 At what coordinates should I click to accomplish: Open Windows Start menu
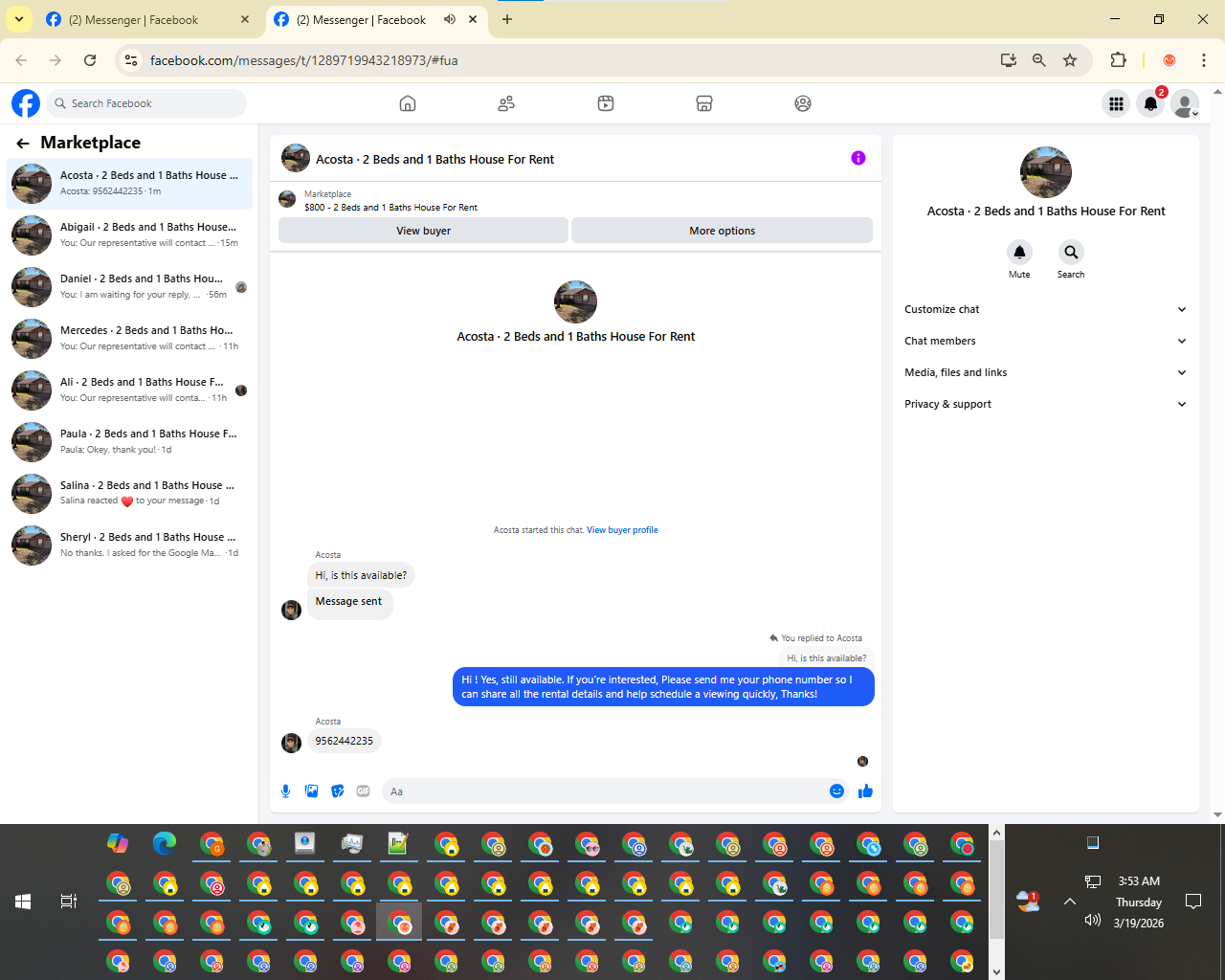pos(23,902)
